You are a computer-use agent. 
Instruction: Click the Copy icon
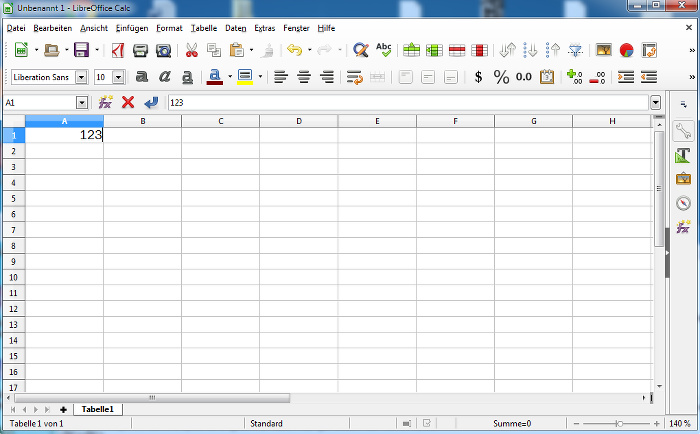pyautogui.click(x=214, y=50)
